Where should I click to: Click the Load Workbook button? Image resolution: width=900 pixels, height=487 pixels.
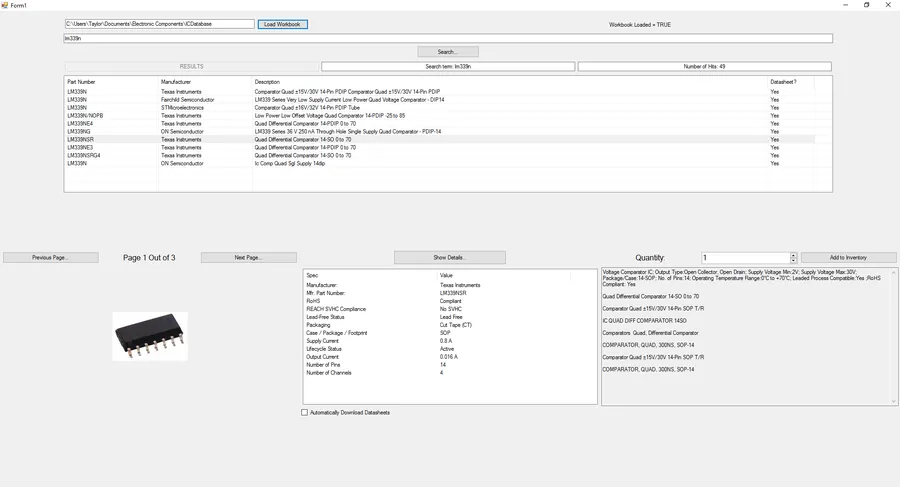282,24
